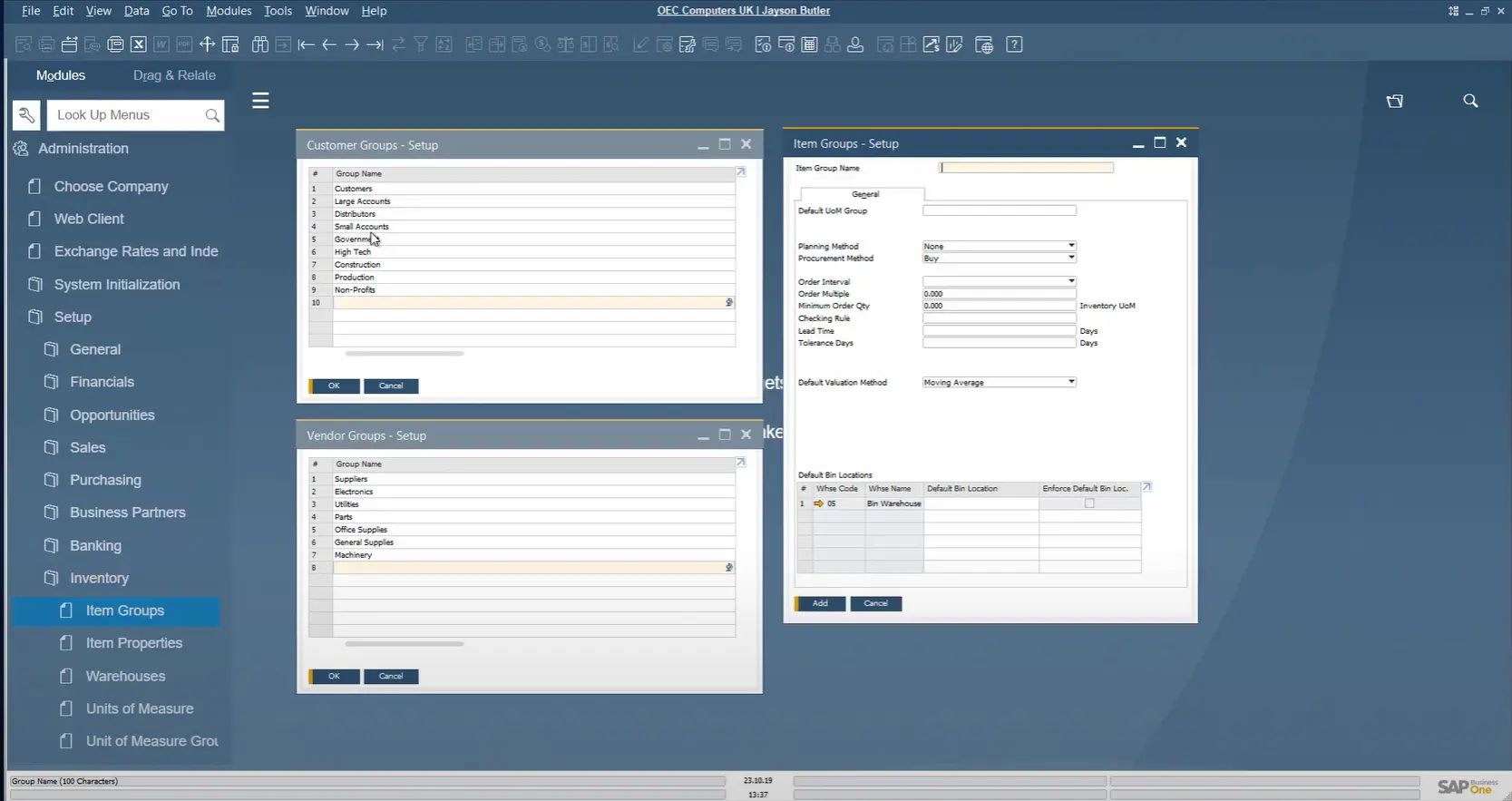Click the wrench icon beside Look Up Menus
This screenshot has height=801, width=1512.
coord(26,115)
